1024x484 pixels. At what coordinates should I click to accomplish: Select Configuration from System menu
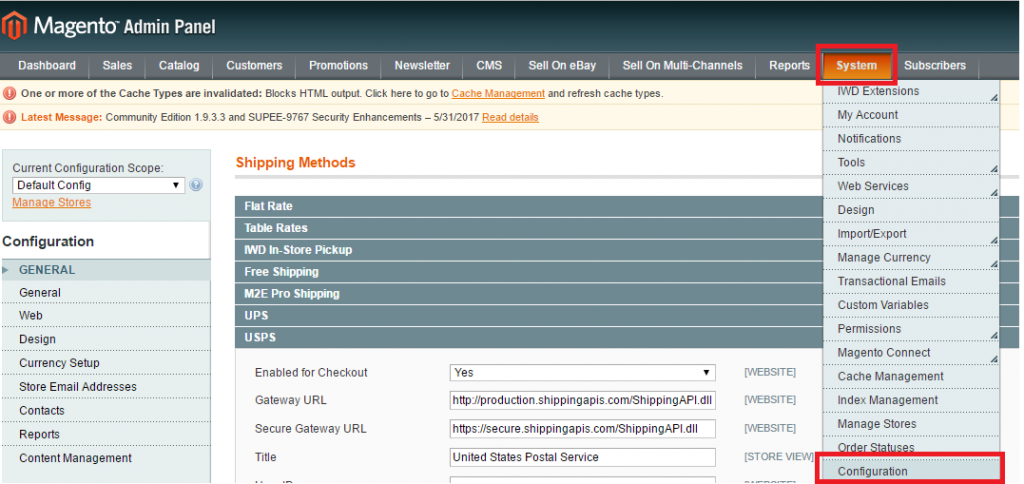[873, 471]
